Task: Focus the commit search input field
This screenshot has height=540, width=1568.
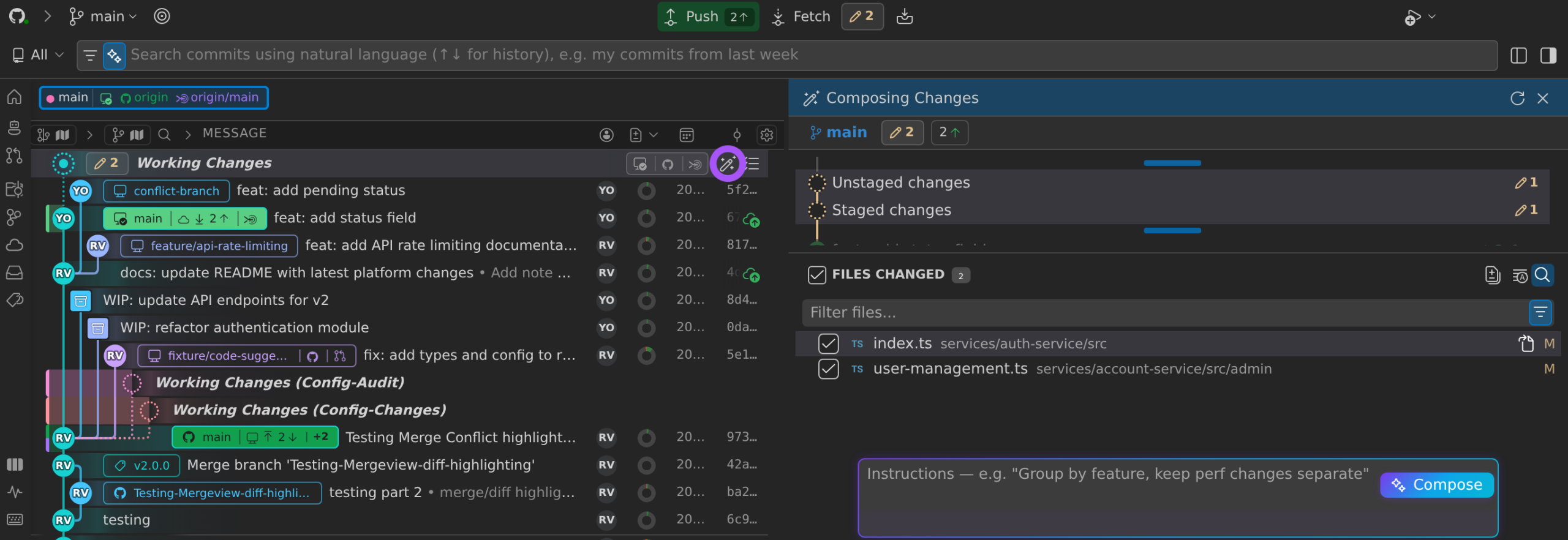Action: tap(810, 55)
